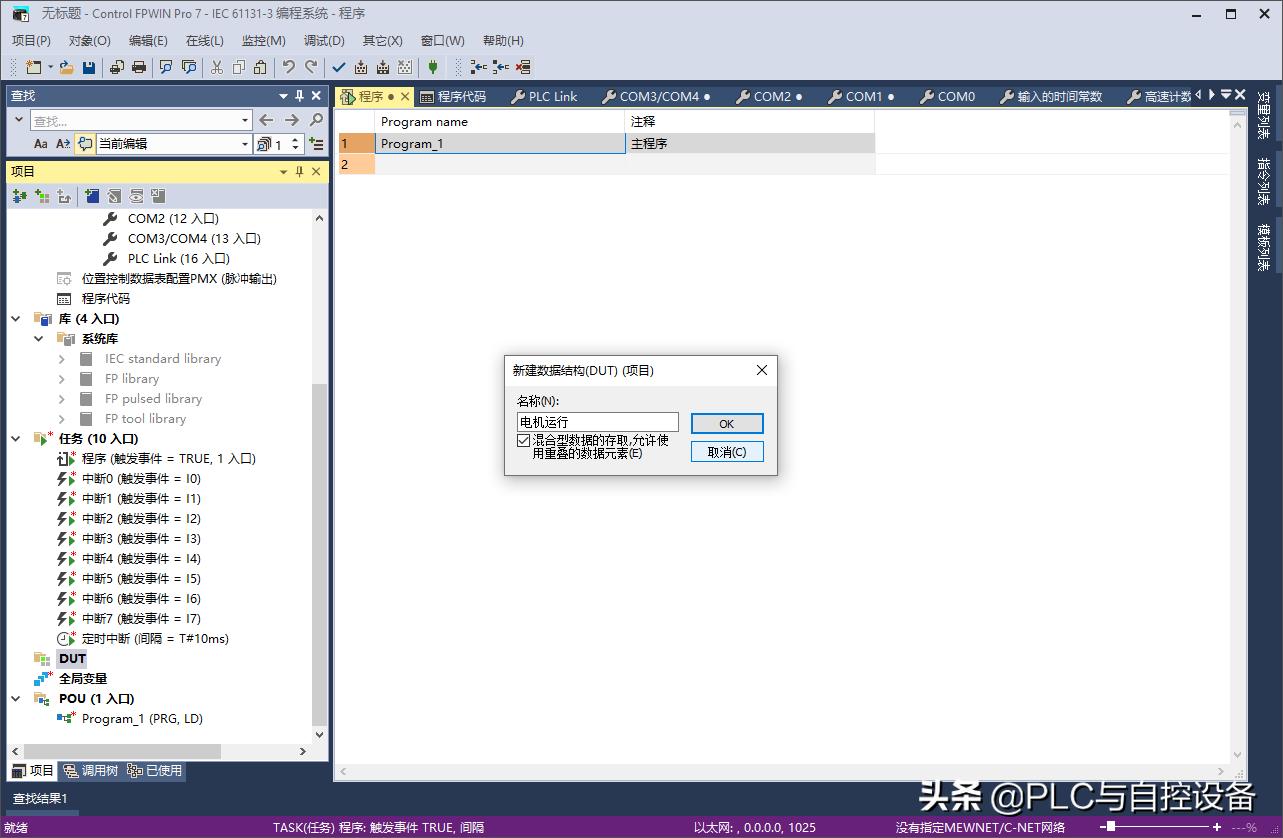
Task: Click 取消(C) in the DUT dialog
Action: [726, 451]
